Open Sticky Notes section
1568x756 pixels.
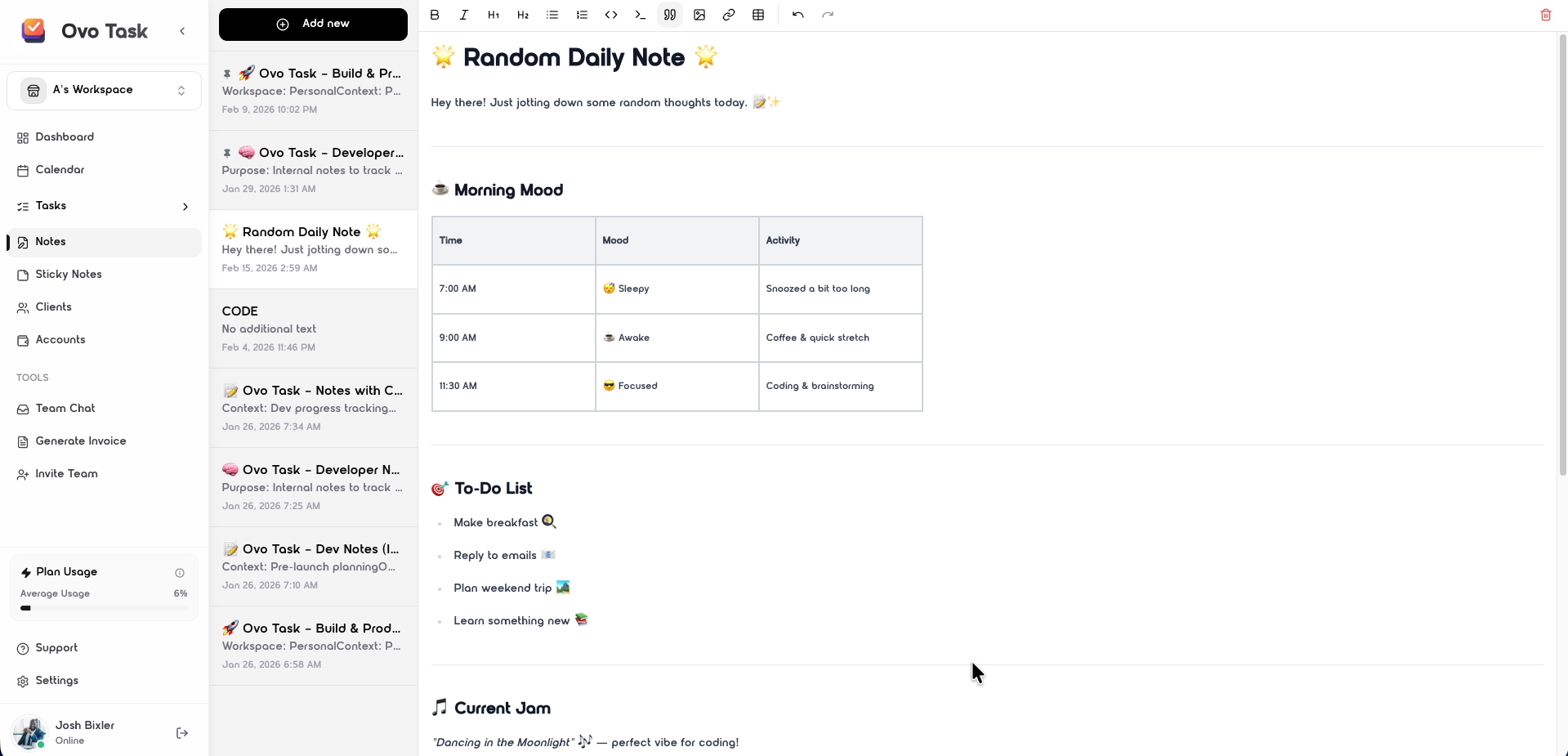pyautogui.click(x=104, y=275)
